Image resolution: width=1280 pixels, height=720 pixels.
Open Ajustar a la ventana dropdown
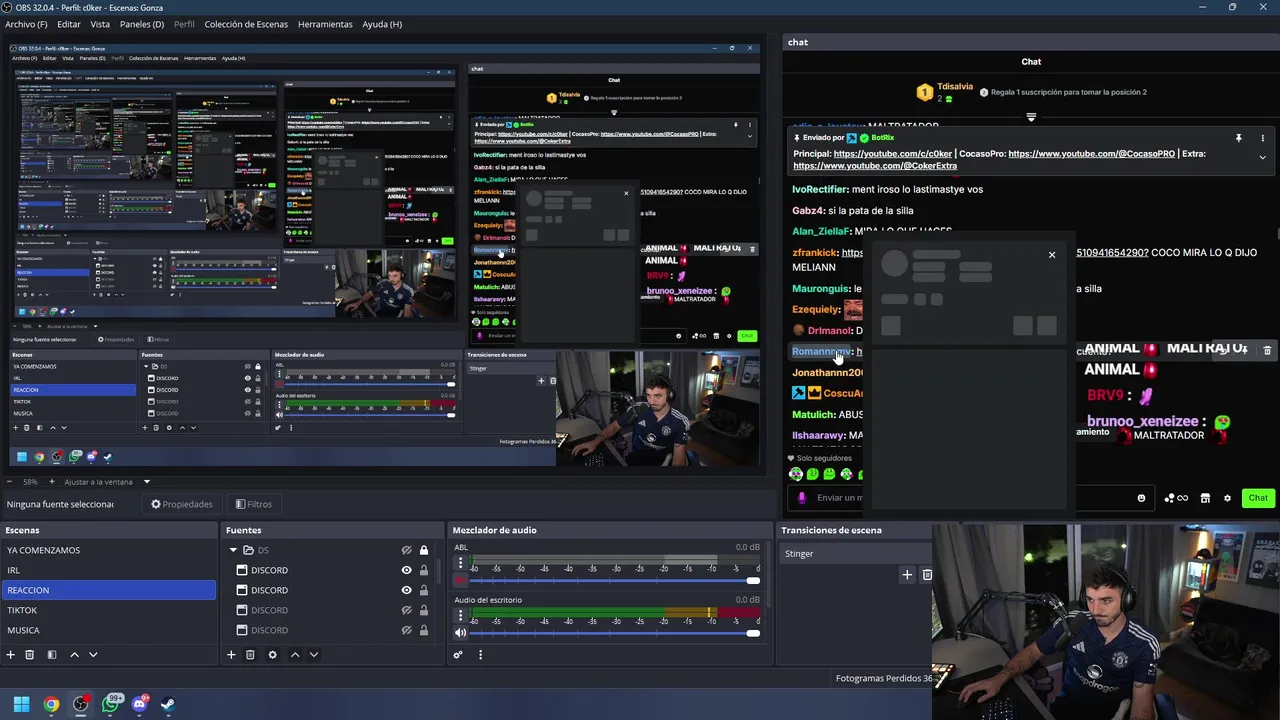click(x=106, y=482)
